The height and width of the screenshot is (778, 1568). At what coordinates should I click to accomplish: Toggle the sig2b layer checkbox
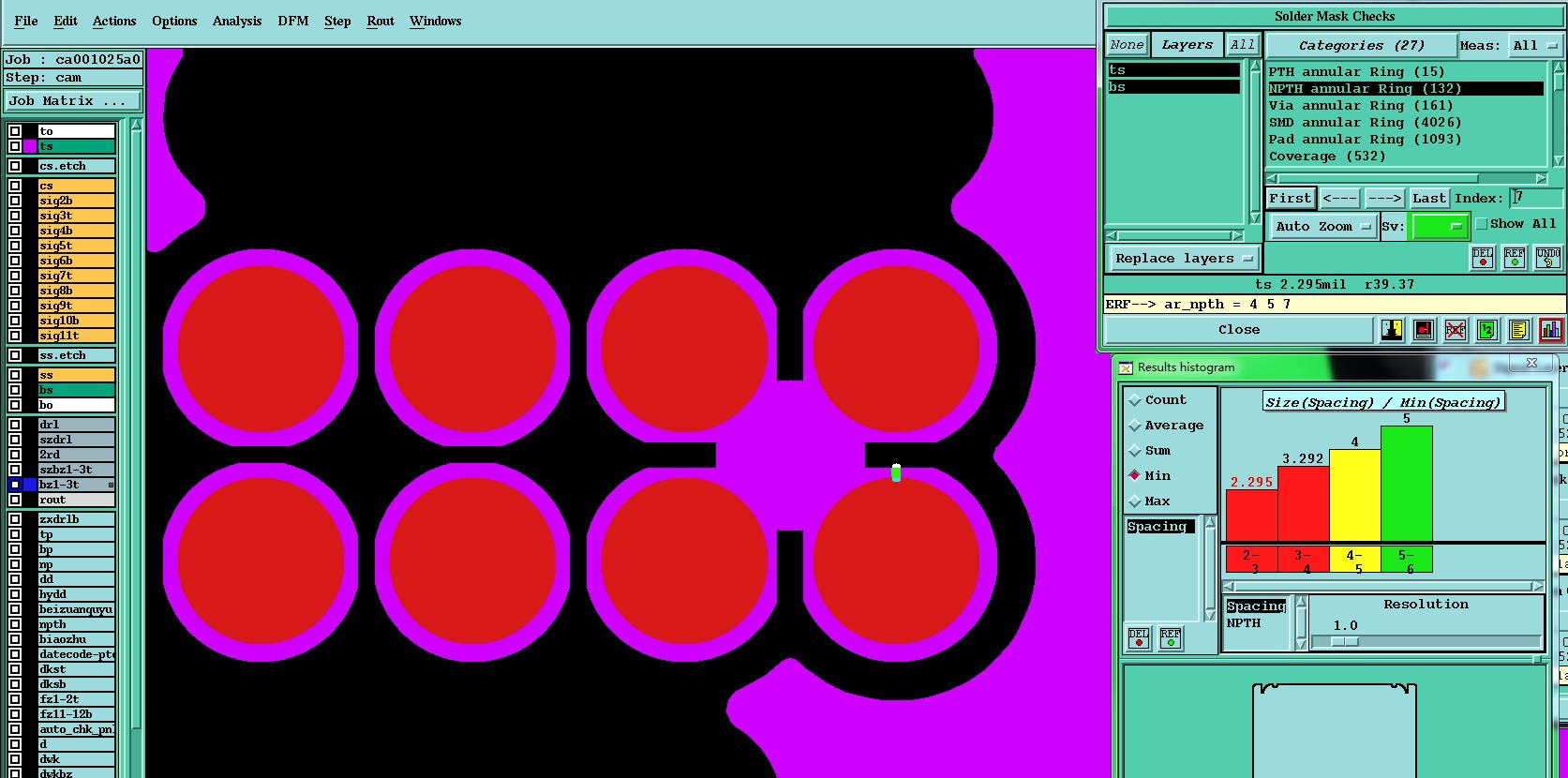(15, 201)
